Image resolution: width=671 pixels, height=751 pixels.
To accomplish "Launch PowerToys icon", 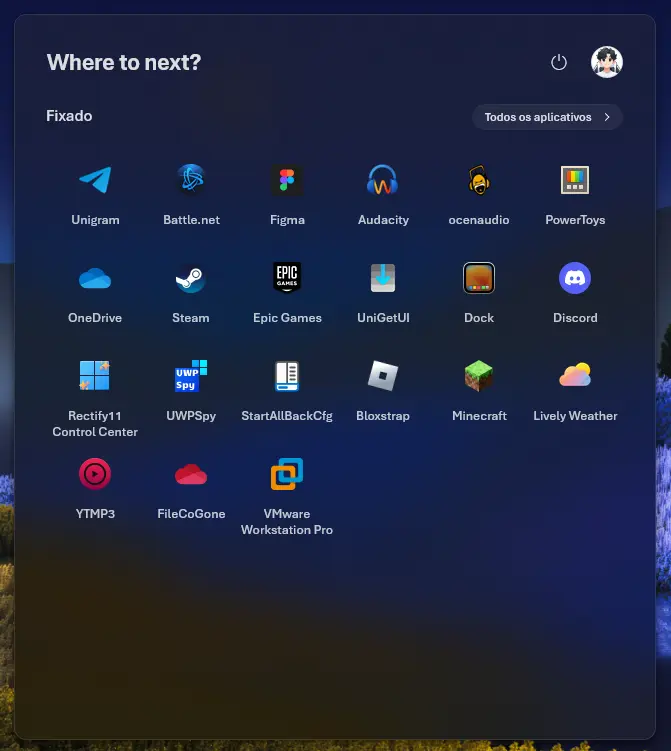I will [575, 180].
